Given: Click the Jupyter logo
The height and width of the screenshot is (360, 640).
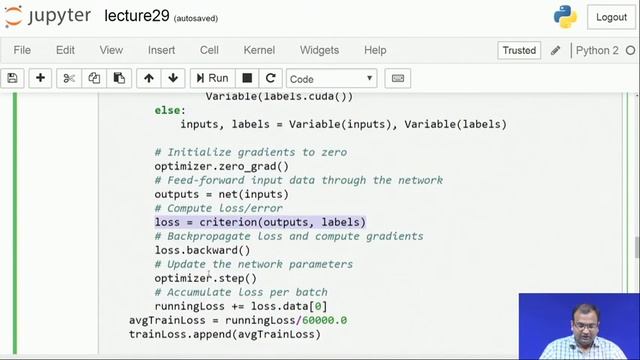Looking at the screenshot, I should pos(48,16).
